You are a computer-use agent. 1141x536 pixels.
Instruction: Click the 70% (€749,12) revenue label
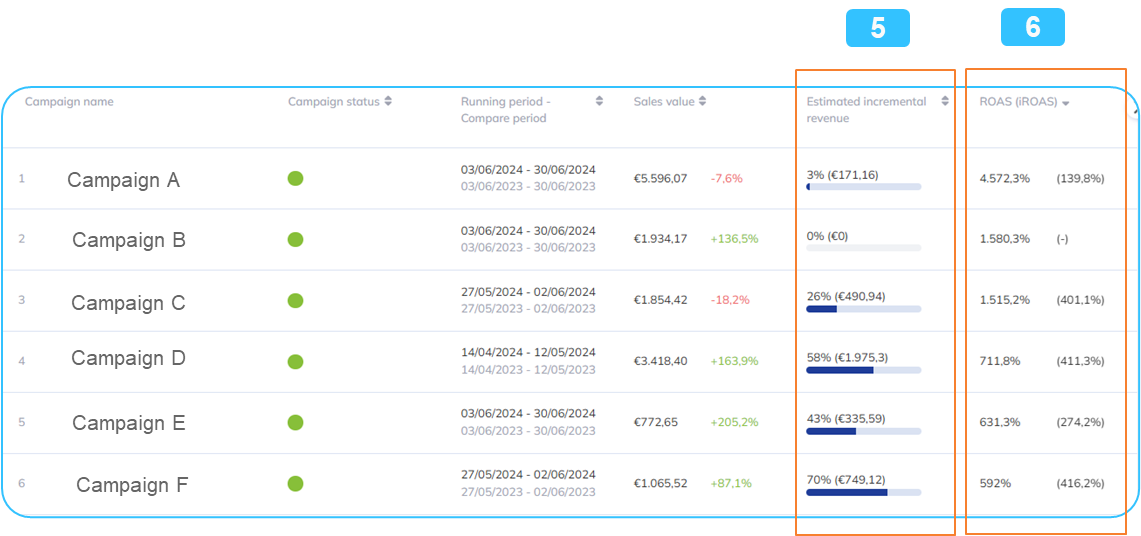pyautogui.click(x=846, y=479)
